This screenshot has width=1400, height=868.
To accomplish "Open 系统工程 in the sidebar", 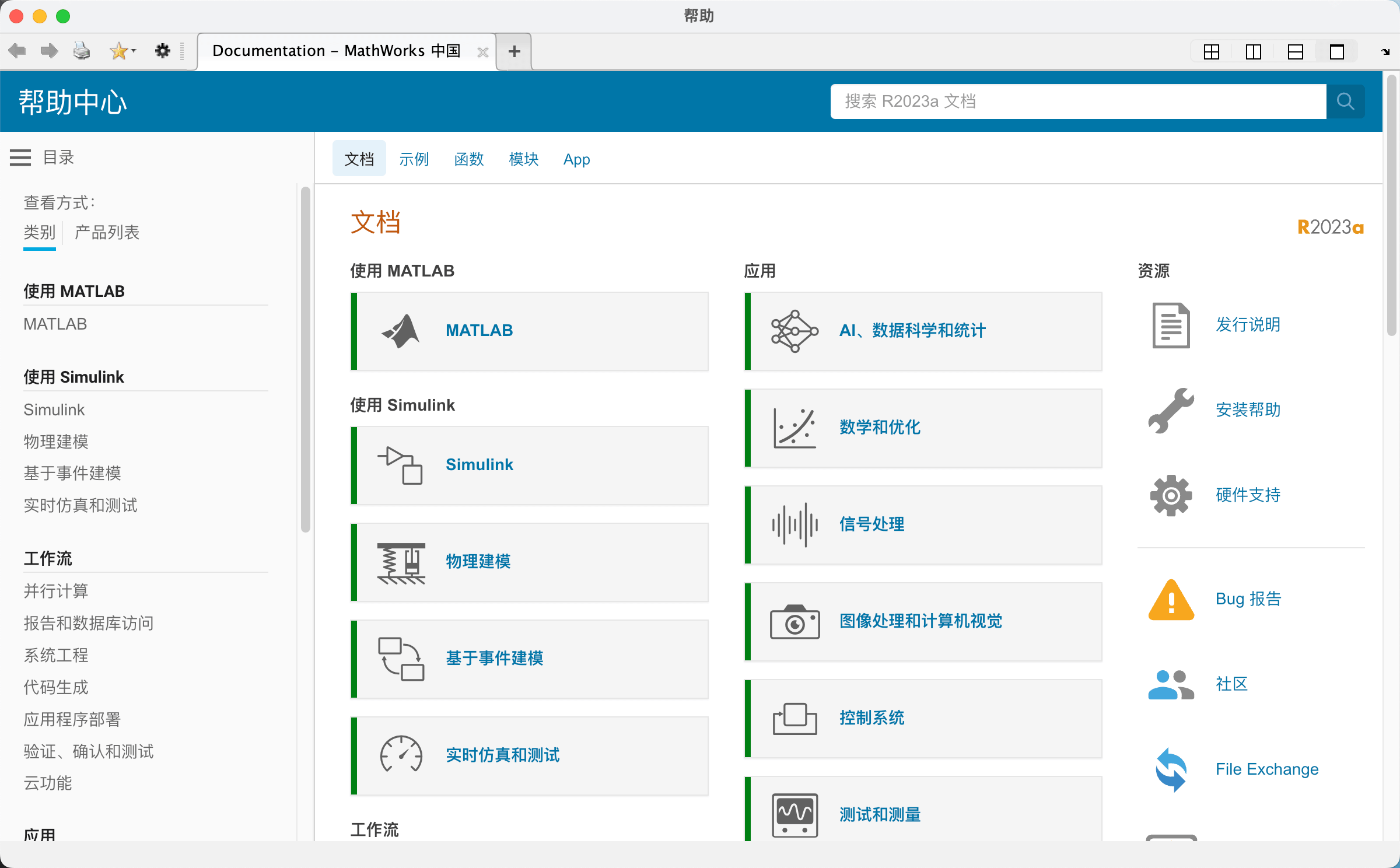I will point(56,655).
